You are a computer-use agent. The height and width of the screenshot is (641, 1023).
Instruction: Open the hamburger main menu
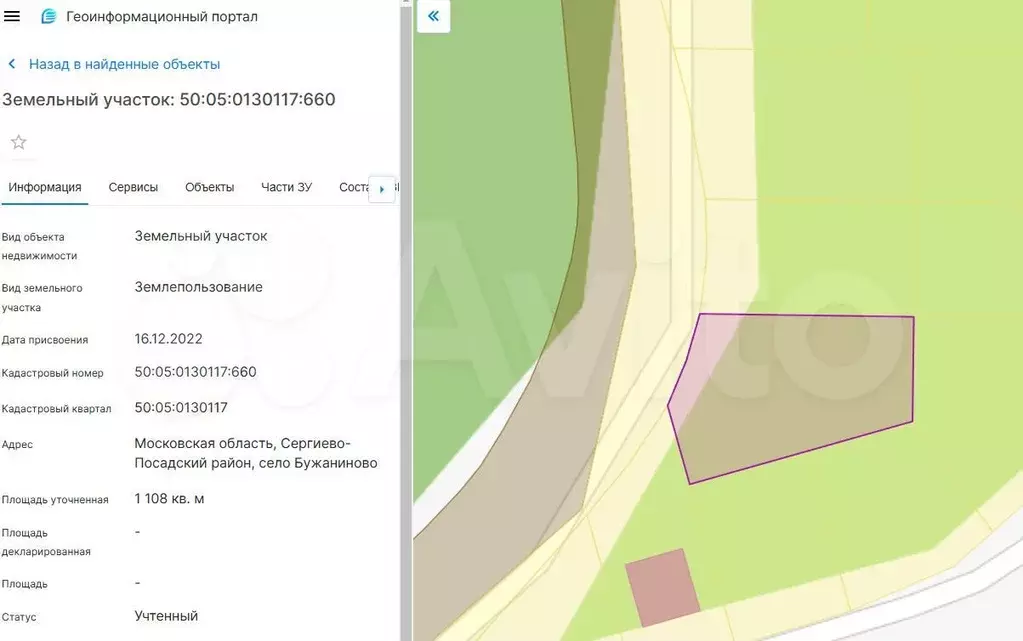click(x=12, y=16)
